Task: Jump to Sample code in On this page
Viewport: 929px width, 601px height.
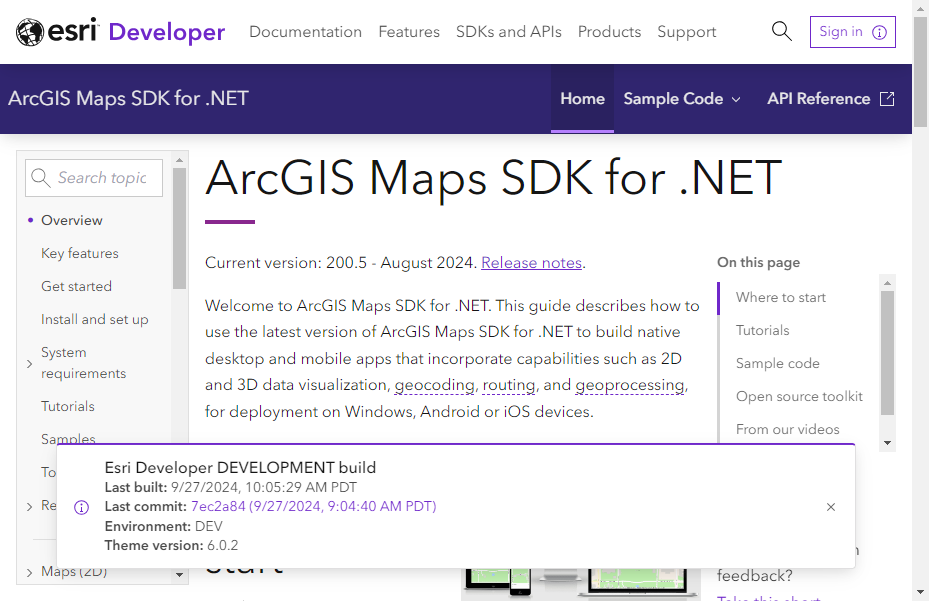Action: pos(778,363)
